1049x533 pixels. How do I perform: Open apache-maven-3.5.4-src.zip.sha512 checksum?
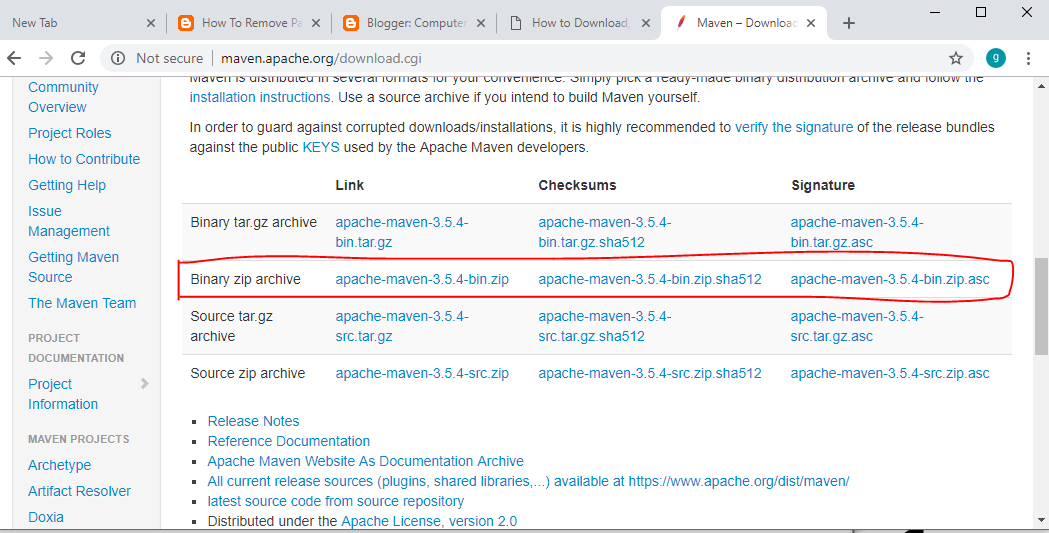(x=650, y=373)
